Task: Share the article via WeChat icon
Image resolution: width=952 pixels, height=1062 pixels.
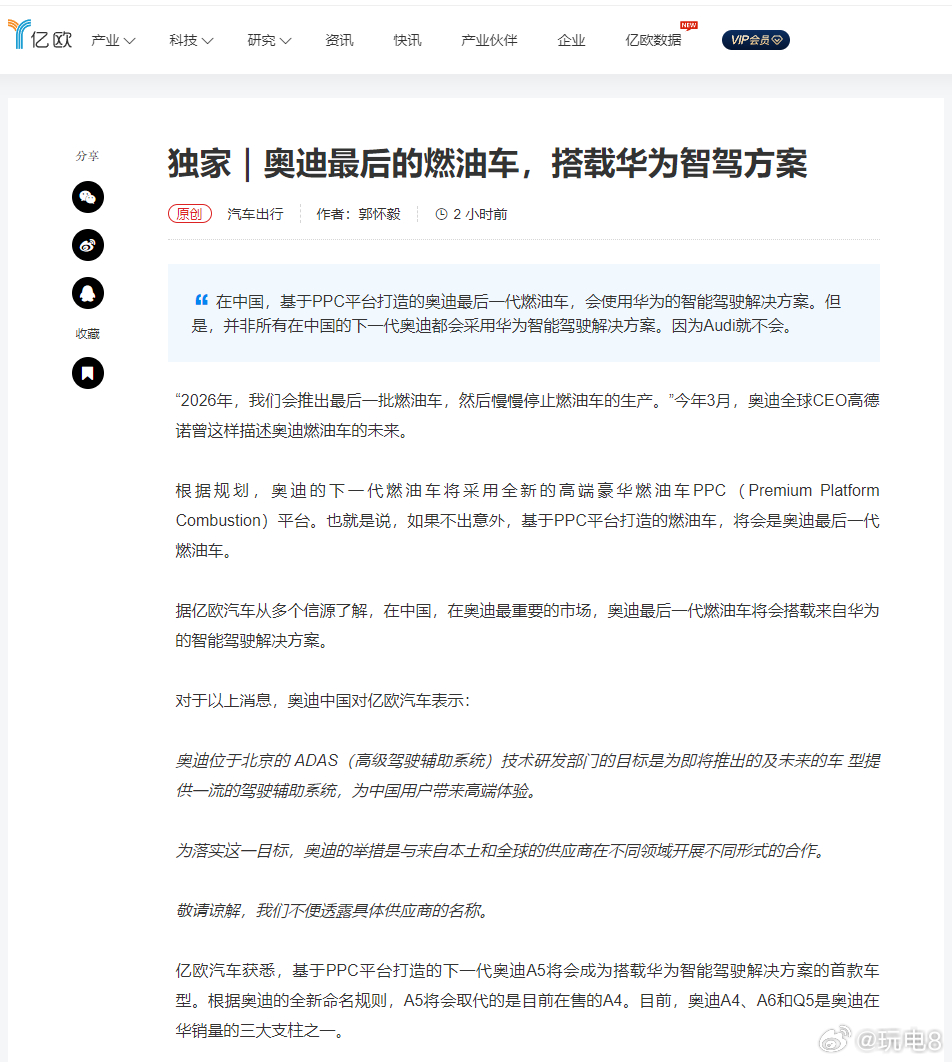Action: (x=88, y=197)
